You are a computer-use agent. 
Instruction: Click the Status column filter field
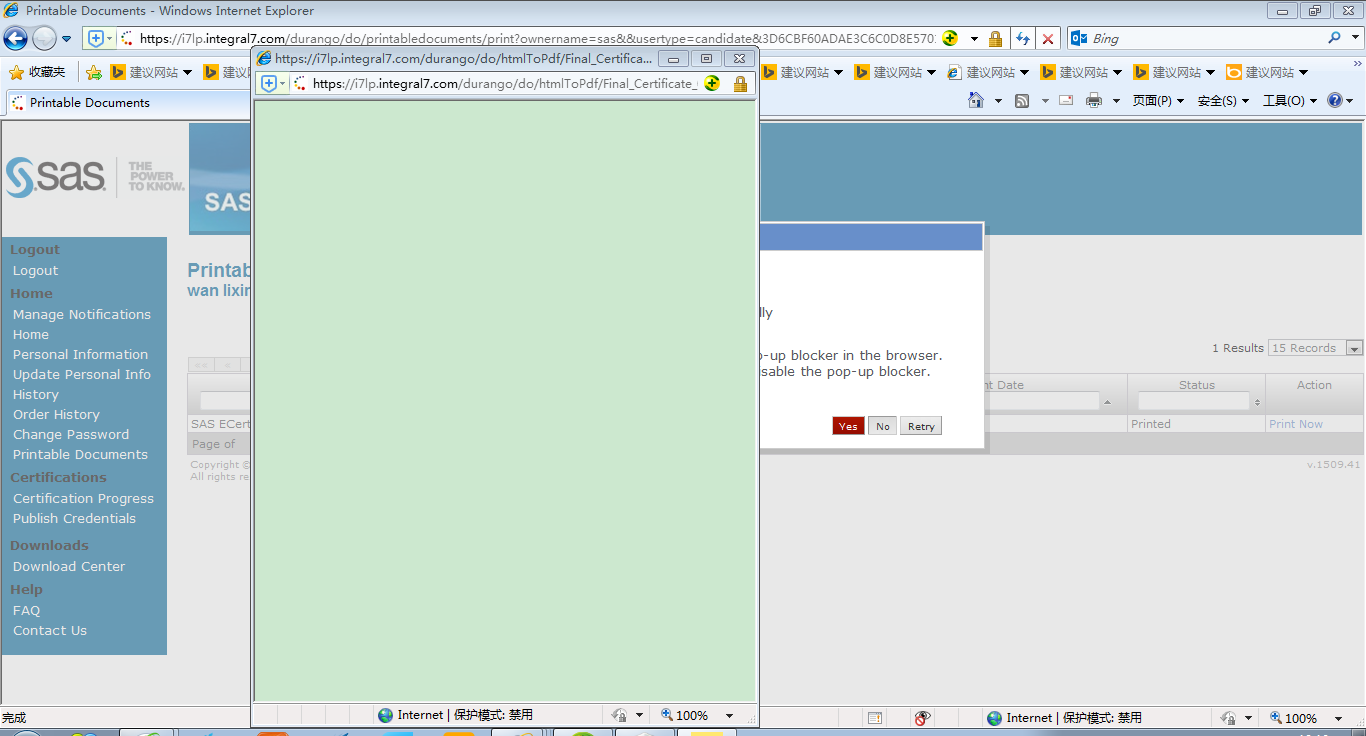1194,401
